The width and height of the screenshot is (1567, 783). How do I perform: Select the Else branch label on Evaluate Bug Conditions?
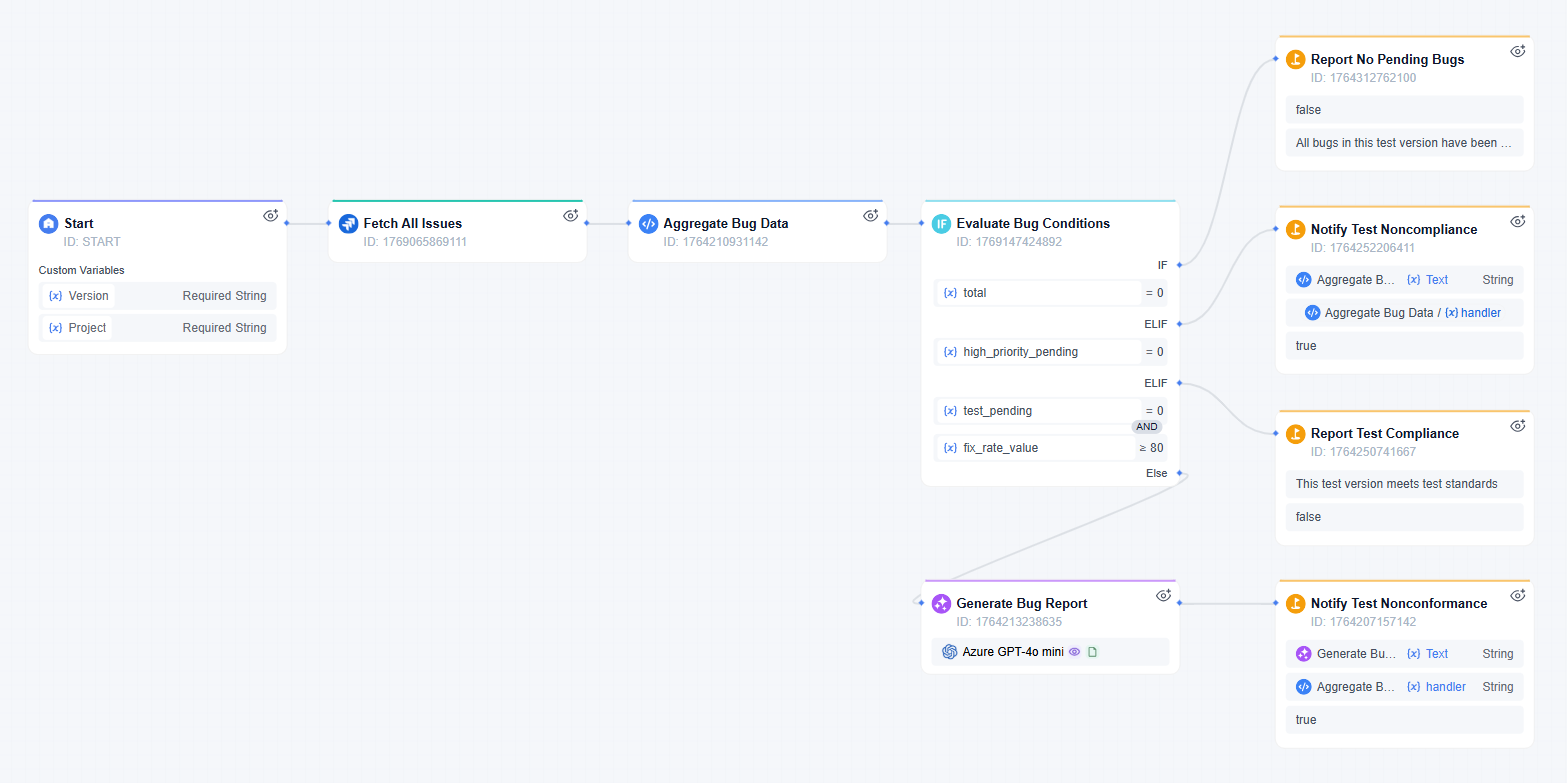1156,472
